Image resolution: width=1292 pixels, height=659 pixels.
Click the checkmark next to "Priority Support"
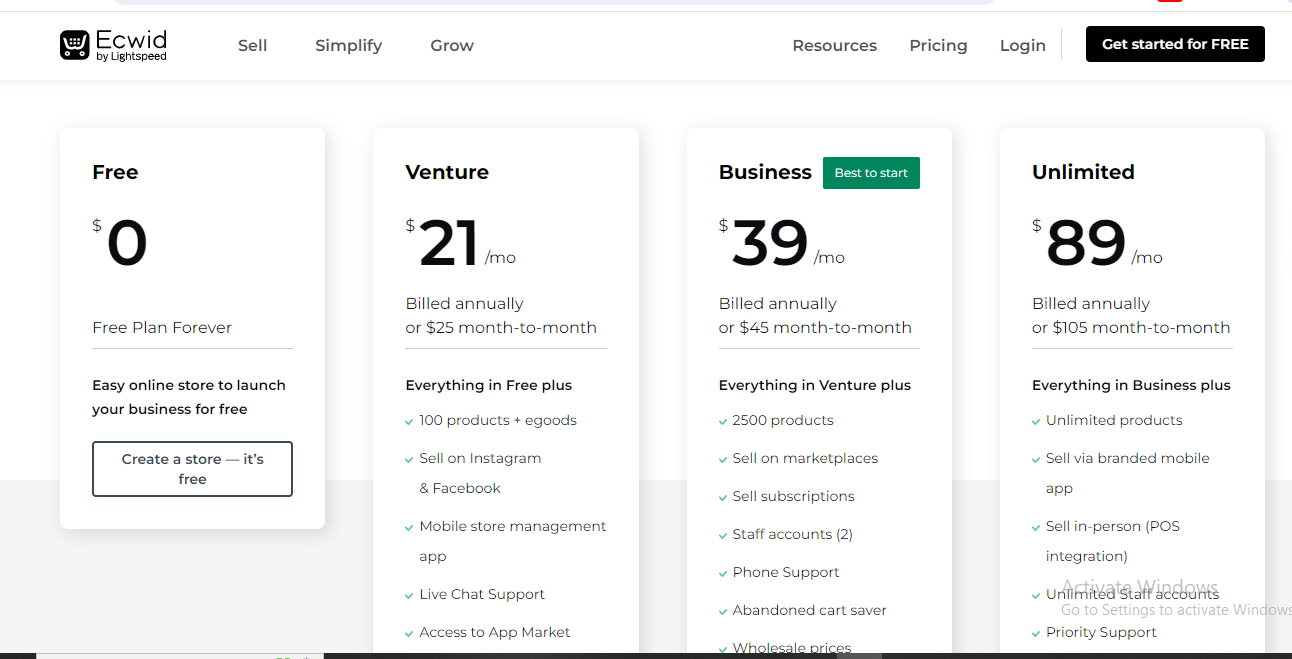click(1036, 634)
